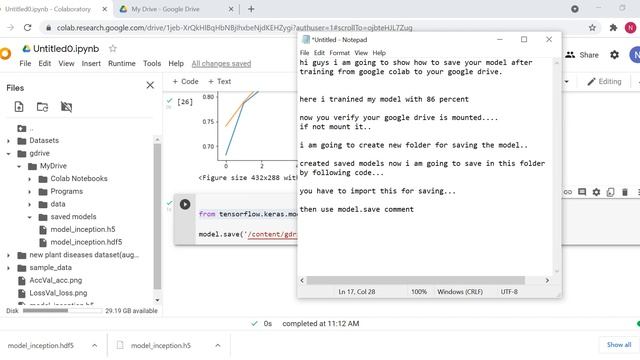640x360 pixels.
Task: Click the refresh folder icon in Files panel
Action: [x=42, y=107]
